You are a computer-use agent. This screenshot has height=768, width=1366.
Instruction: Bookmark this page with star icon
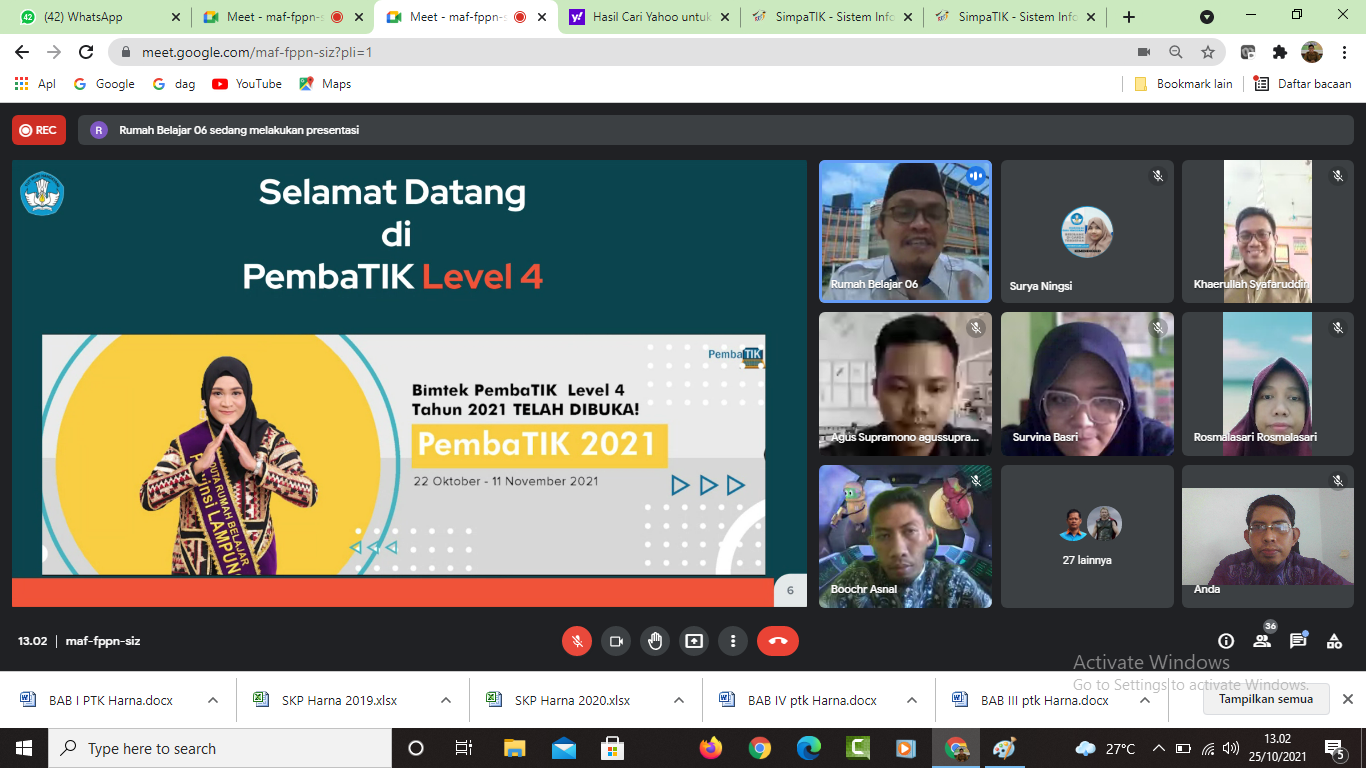[1208, 52]
